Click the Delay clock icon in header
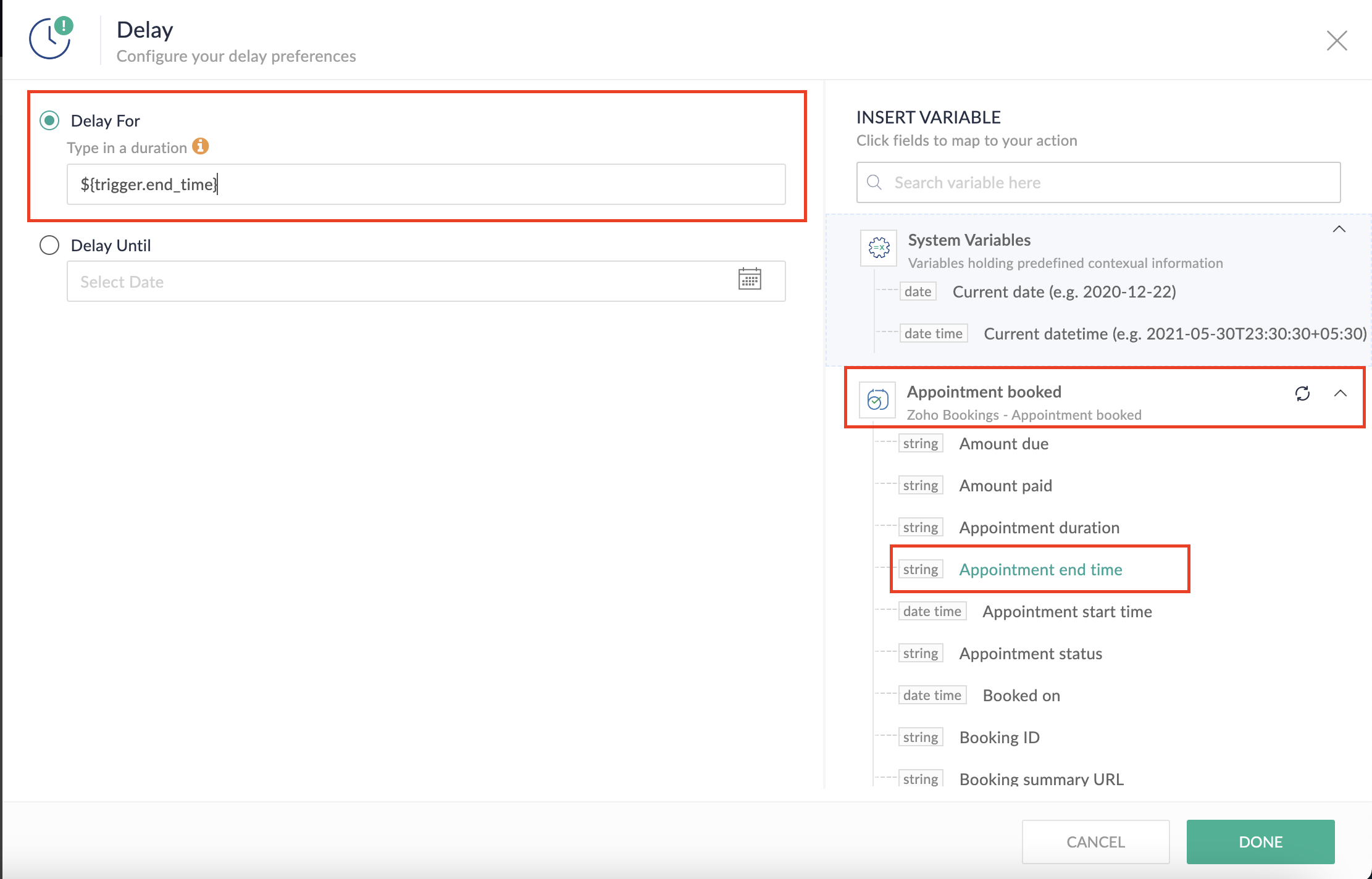Image resolution: width=1372 pixels, height=879 pixels. click(50, 40)
